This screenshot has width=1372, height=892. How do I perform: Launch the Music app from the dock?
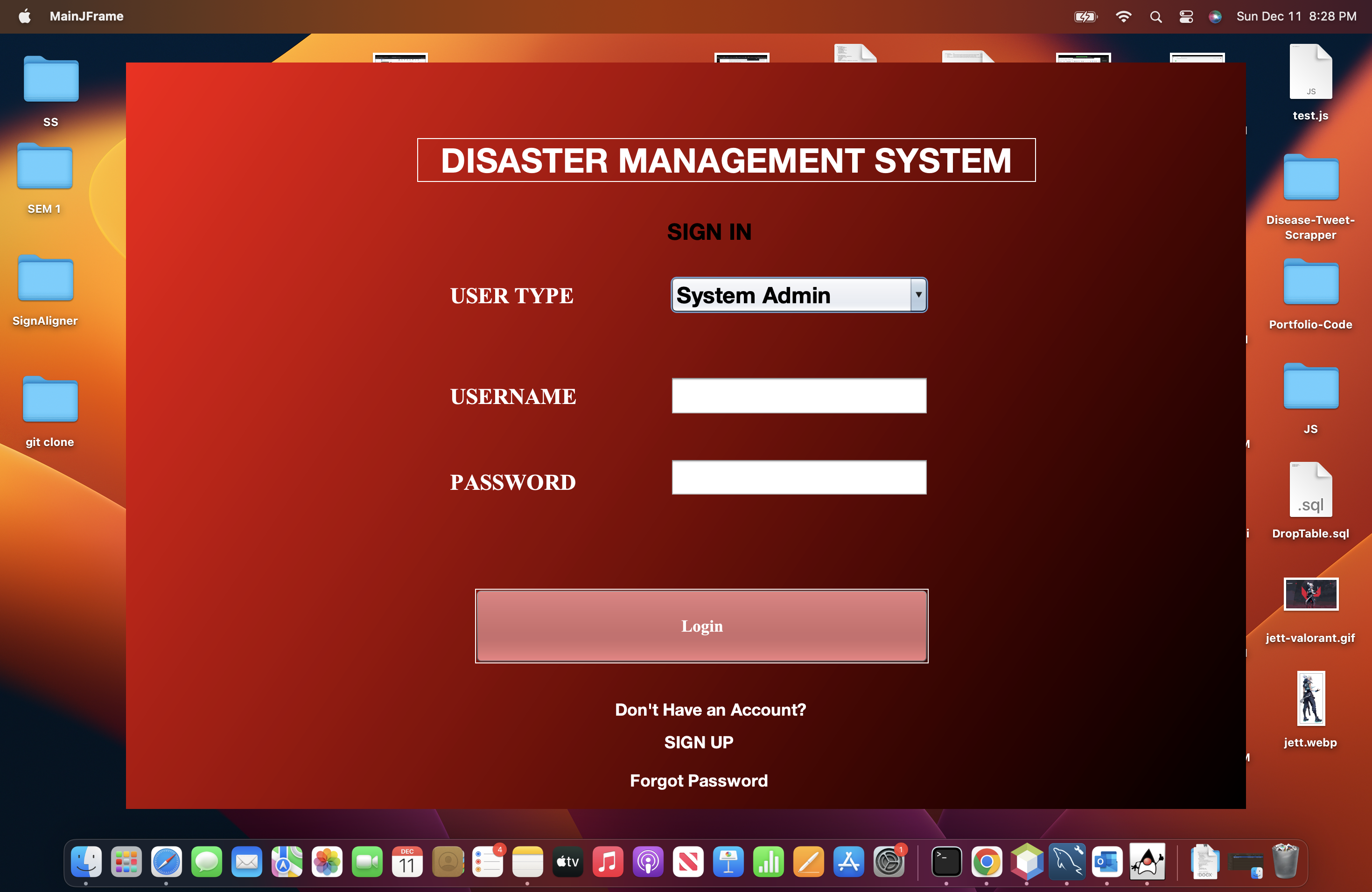tap(608, 862)
